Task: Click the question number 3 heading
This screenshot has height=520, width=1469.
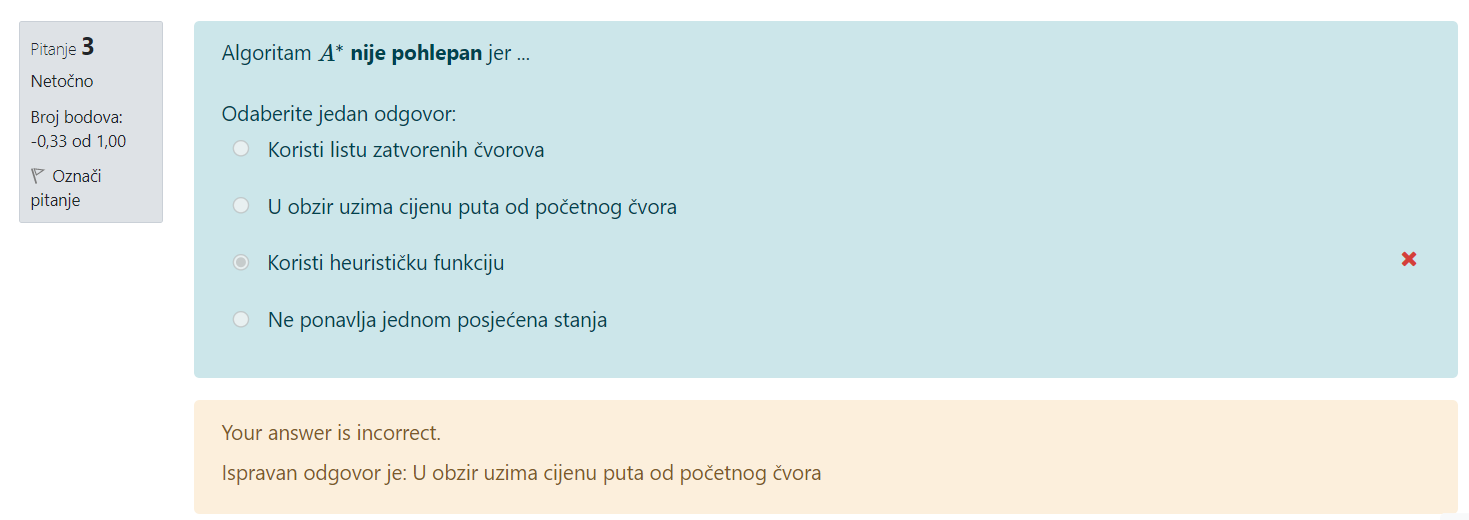Action: 88,47
